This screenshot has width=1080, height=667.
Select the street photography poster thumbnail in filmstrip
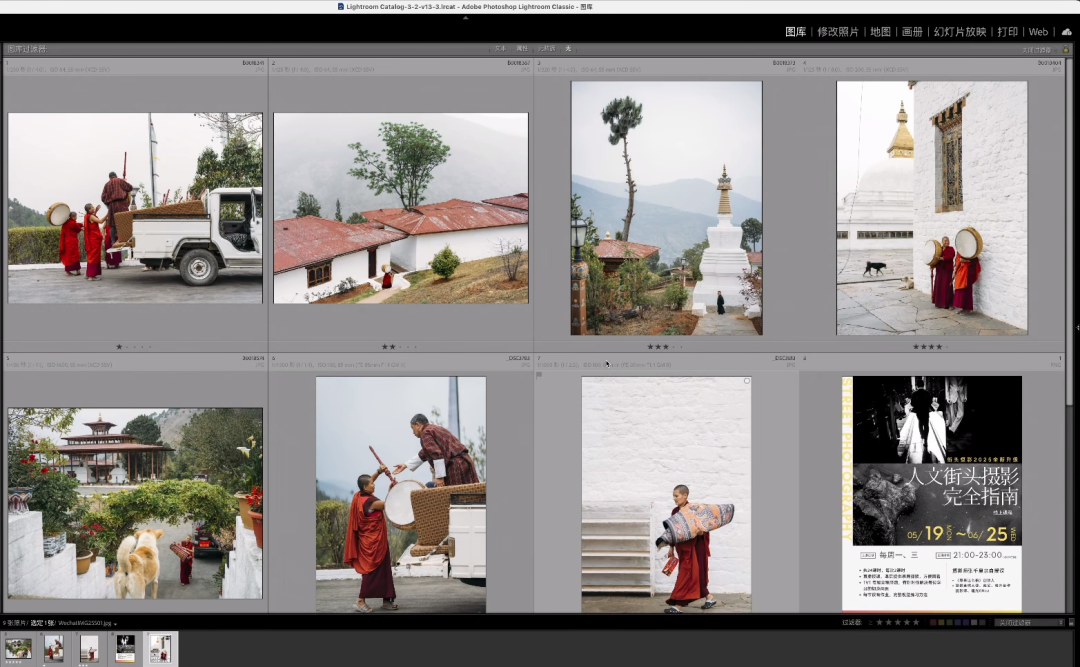(125, 648)
